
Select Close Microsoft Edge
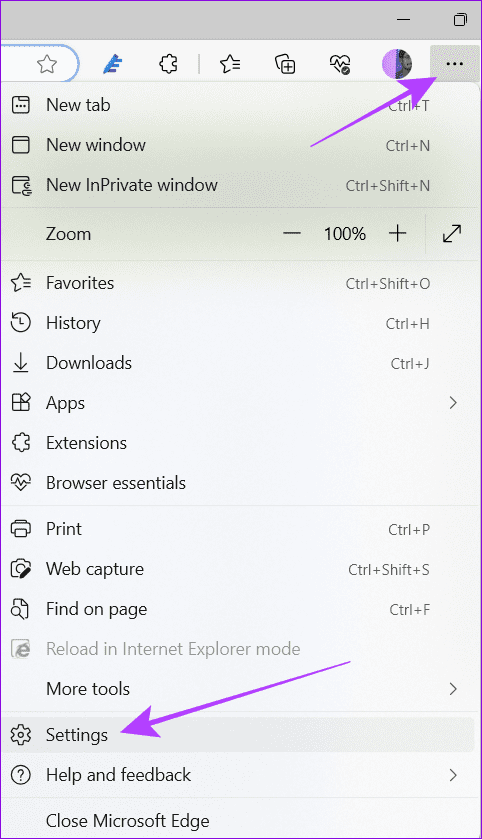(x=239, y=821)
